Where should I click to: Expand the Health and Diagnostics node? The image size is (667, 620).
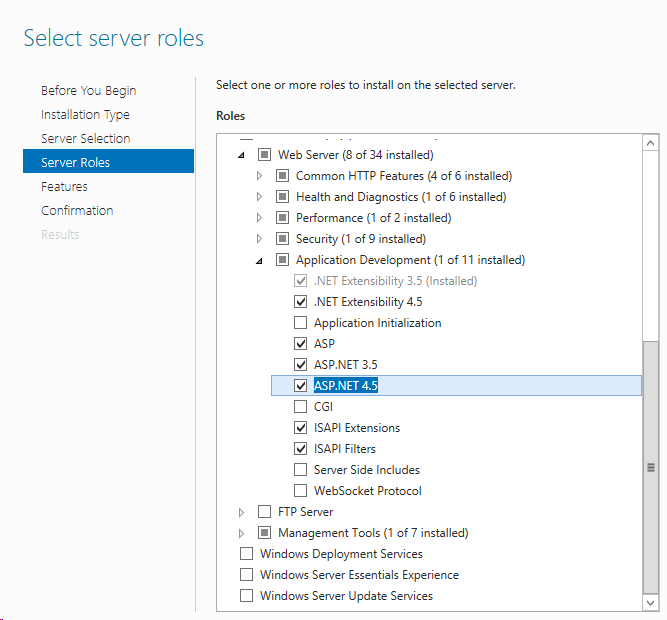pos(260,197)
